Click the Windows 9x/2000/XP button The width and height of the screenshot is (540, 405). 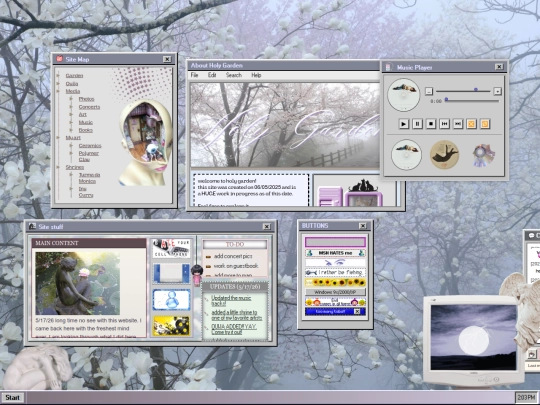tap(335, 292)
